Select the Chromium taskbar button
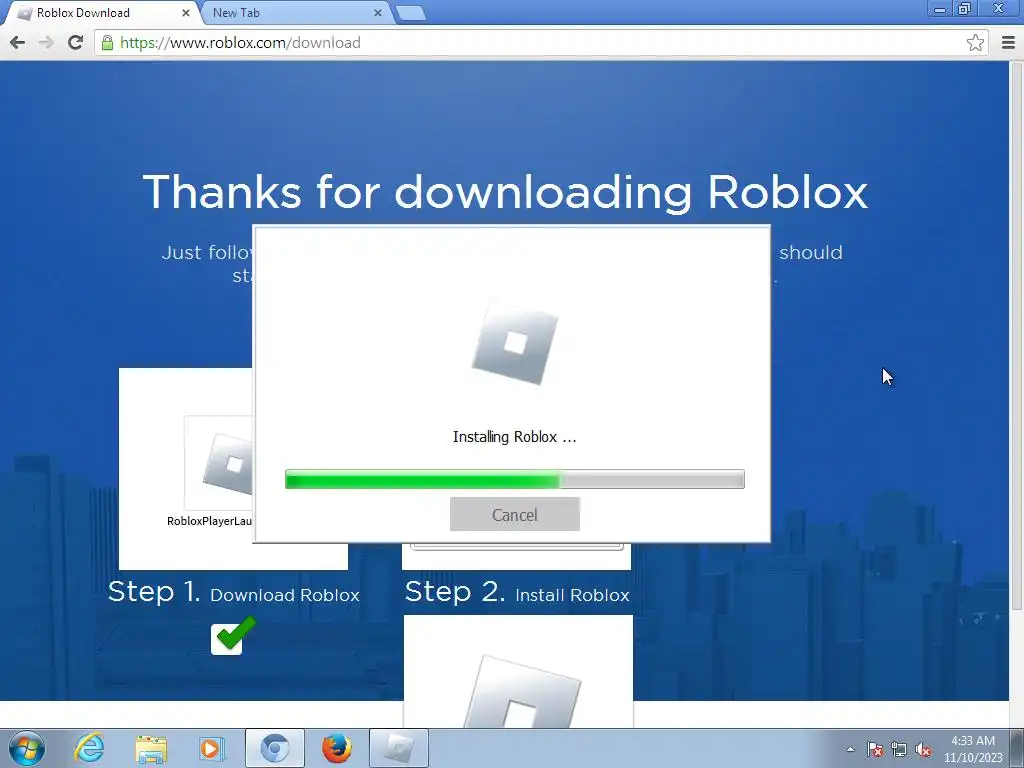The image size is (1024, 768). tap(274, 748)
